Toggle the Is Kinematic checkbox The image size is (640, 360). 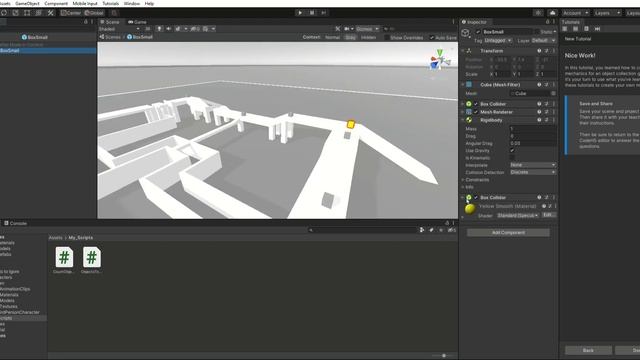coord(512,158)
